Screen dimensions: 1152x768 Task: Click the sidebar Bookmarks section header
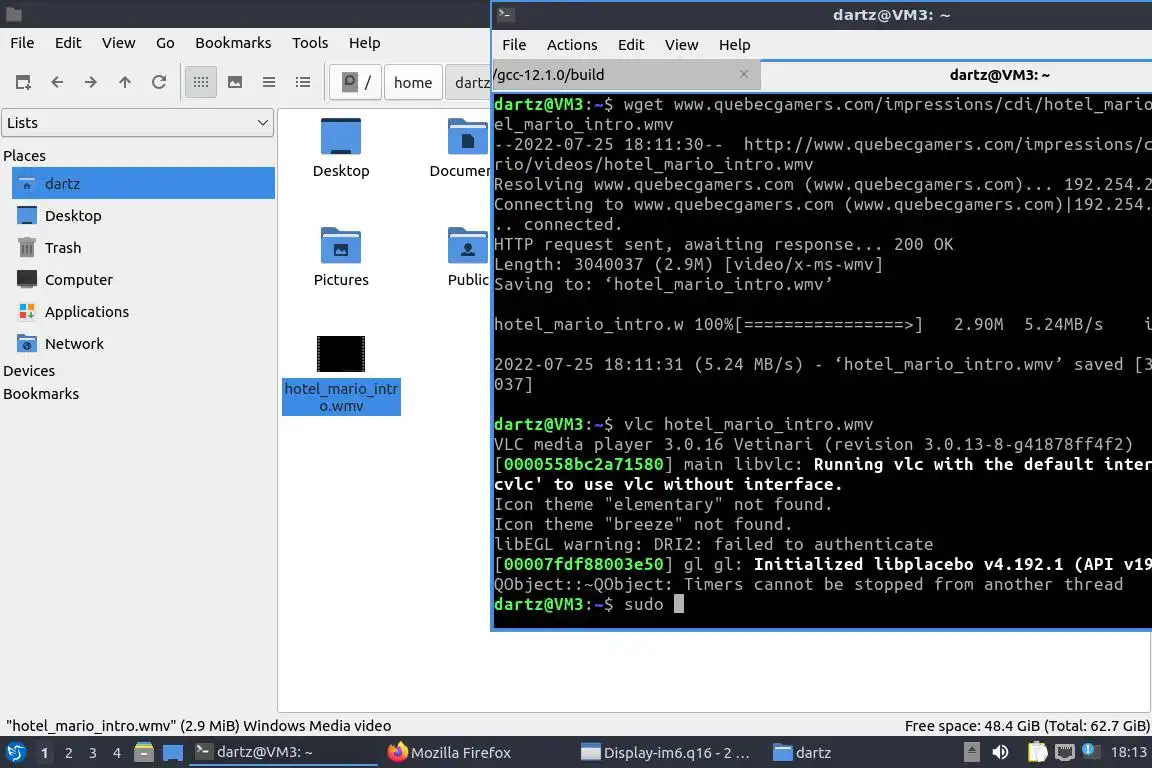click(x=41, y=393)
